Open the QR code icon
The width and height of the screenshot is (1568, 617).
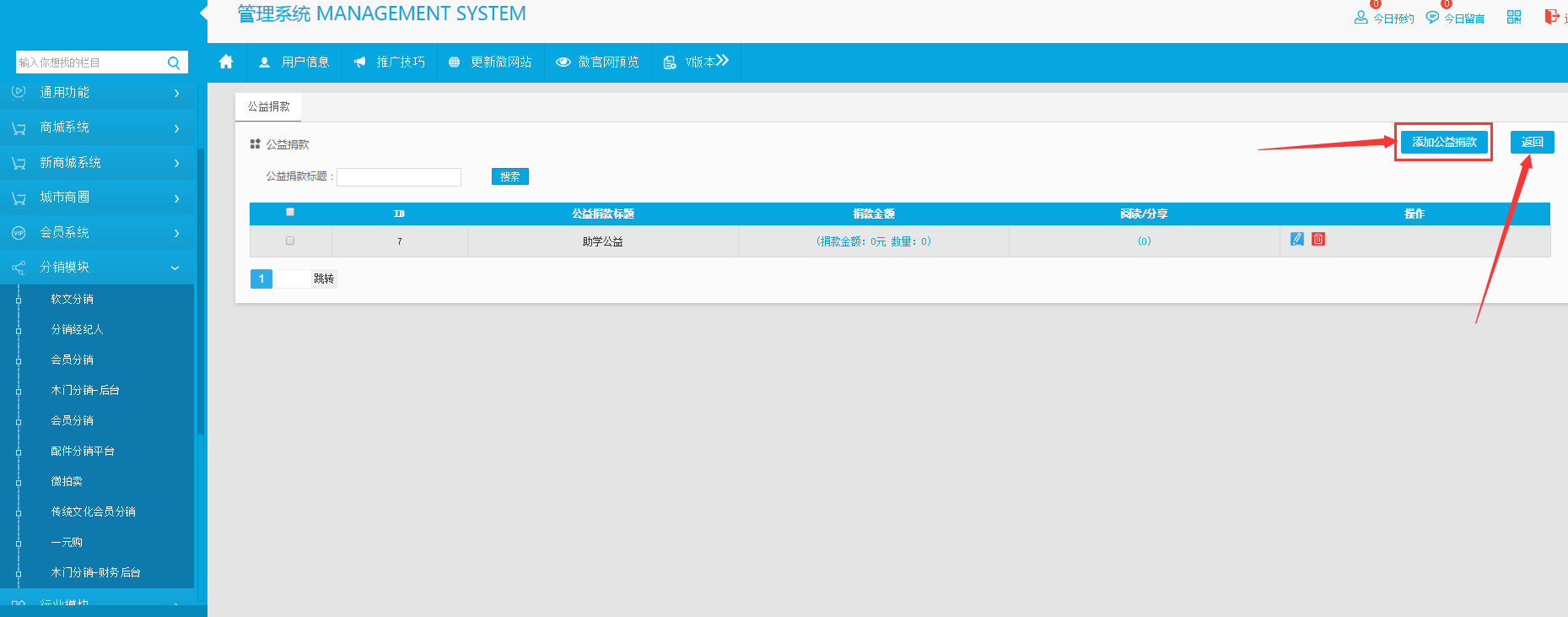1514,17
